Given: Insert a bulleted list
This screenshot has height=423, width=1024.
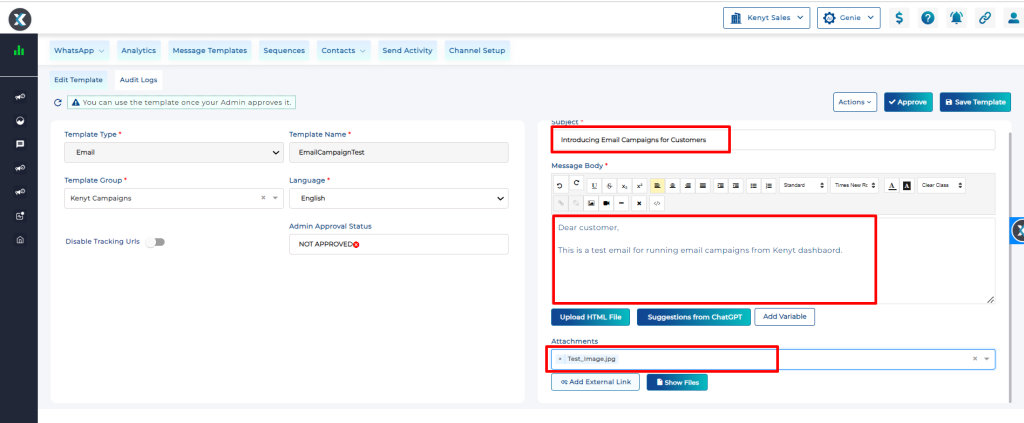Looking at the screenshot, I should pyautogui.click(x=753, y=185).
